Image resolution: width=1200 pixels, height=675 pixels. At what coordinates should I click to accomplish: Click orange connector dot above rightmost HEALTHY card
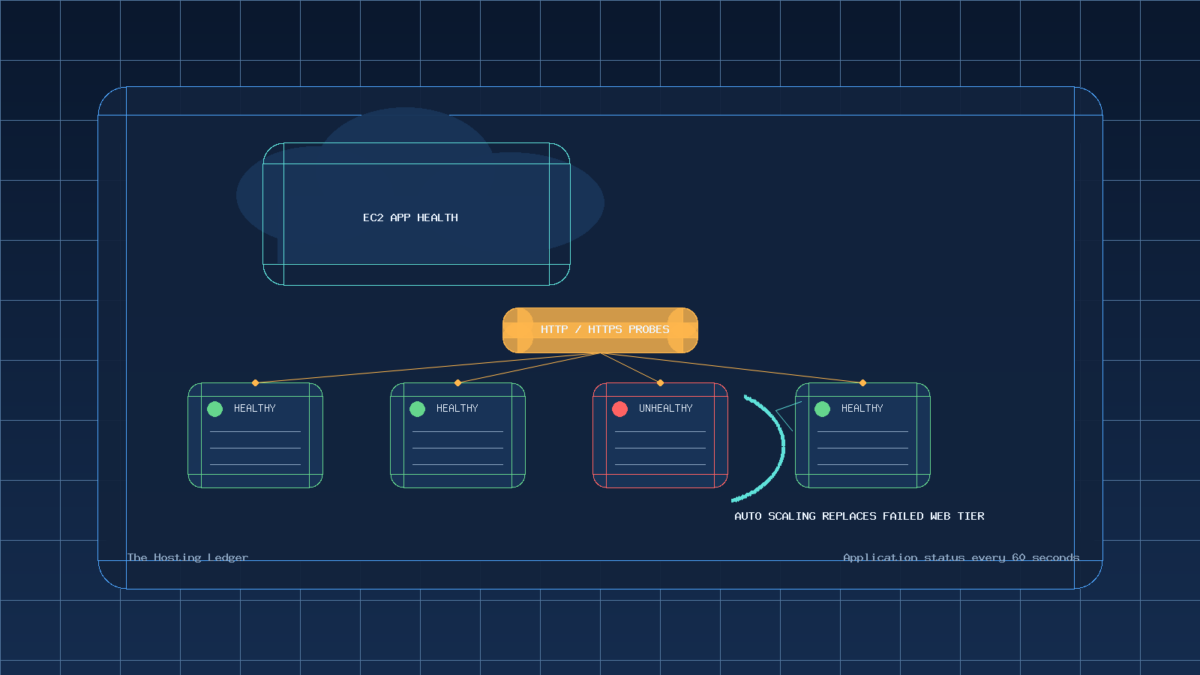(x=863, y=382)
